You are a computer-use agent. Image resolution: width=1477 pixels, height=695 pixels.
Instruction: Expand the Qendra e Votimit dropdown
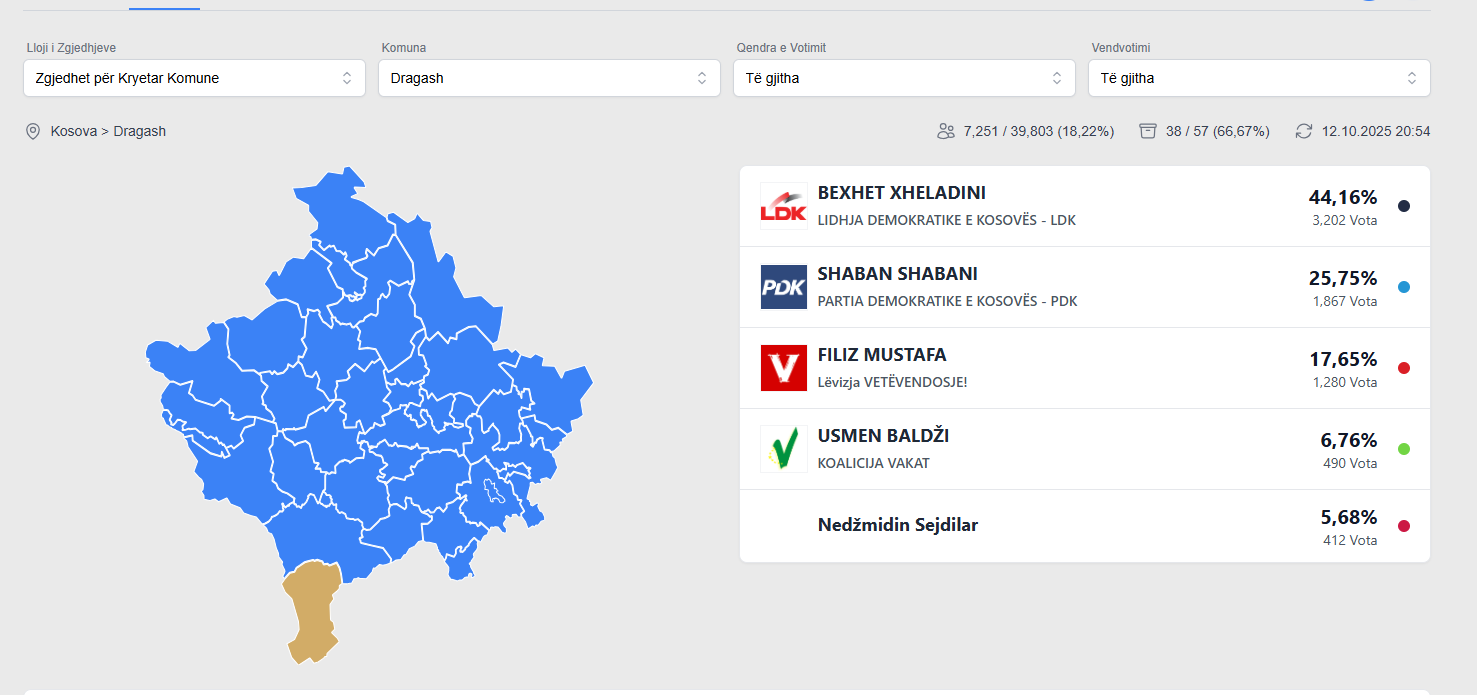pyautogui.click(x=904, y=78)
